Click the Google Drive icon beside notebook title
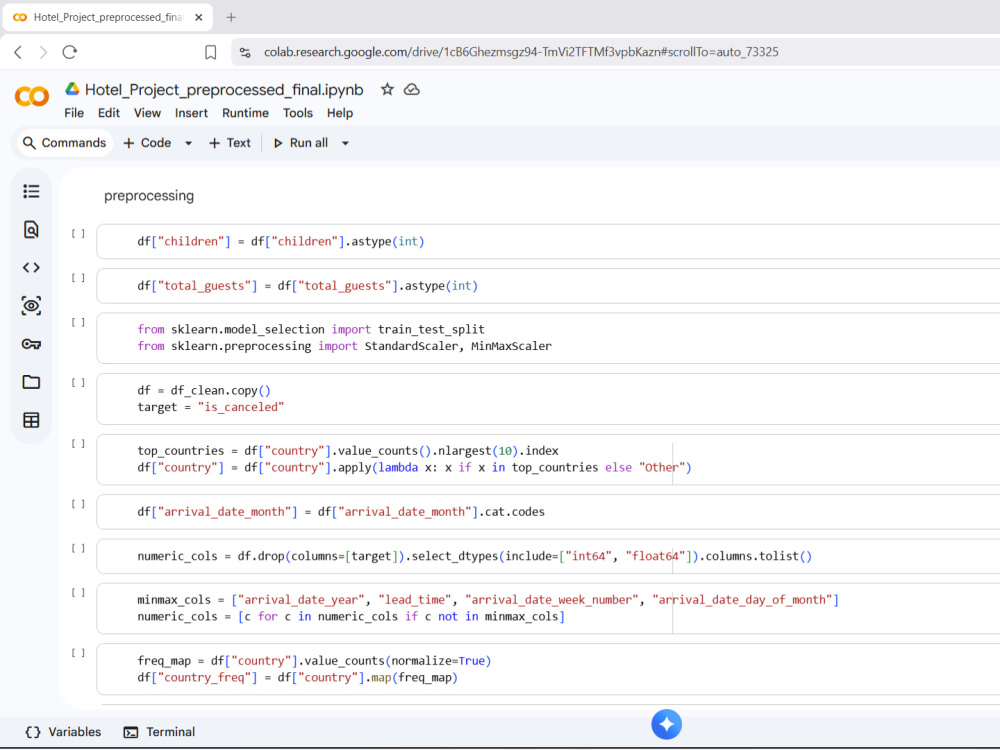 pos(72,89)
